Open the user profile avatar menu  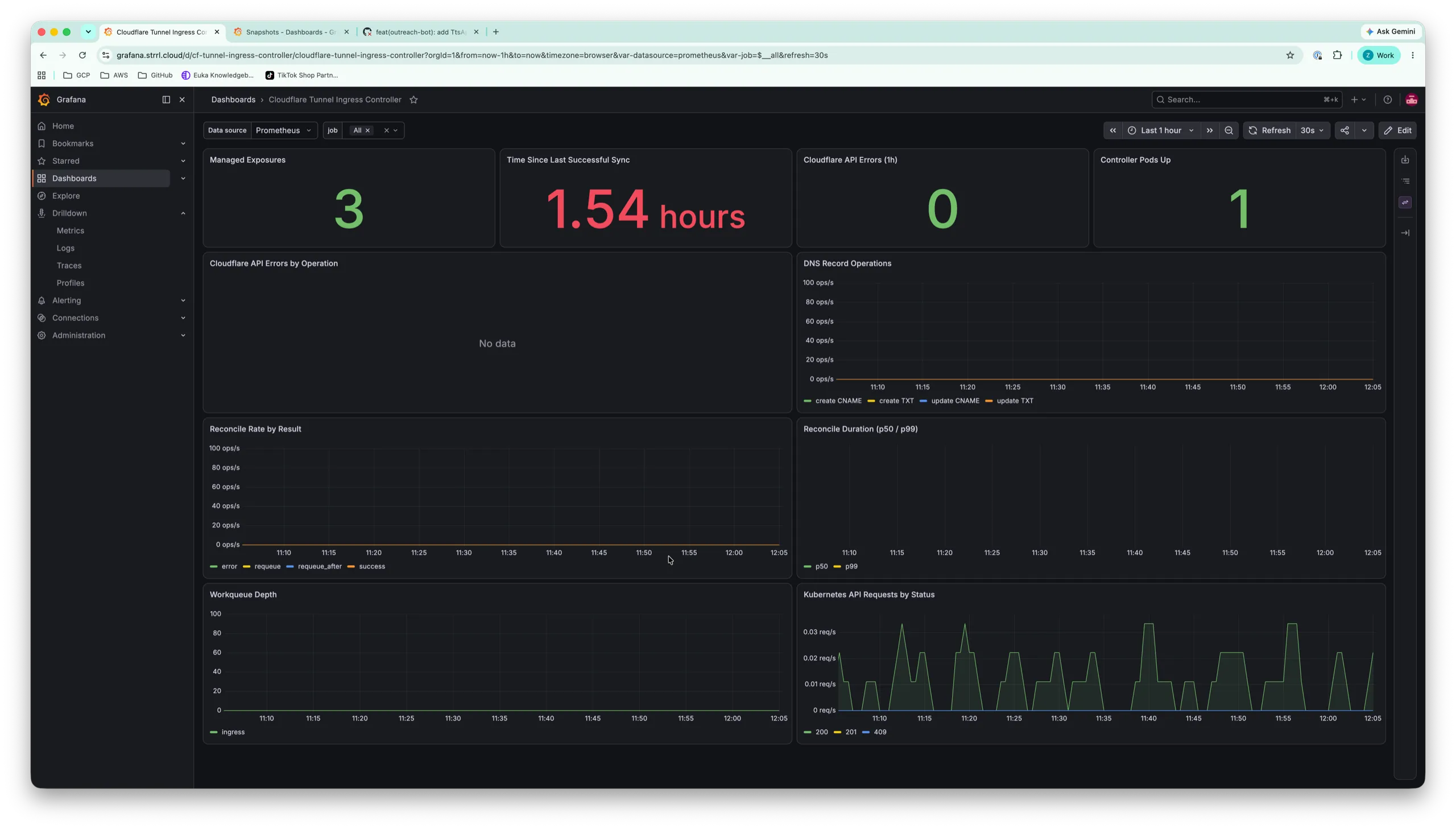tap(1412, 100)
